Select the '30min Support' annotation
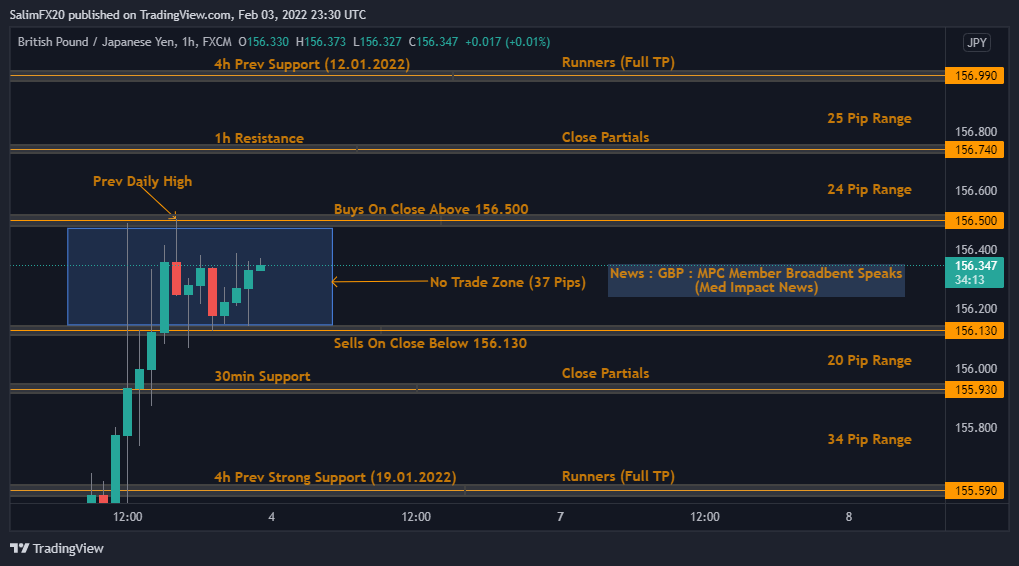The height and width of the screenshot is (566, 1019). pos(262,377)
